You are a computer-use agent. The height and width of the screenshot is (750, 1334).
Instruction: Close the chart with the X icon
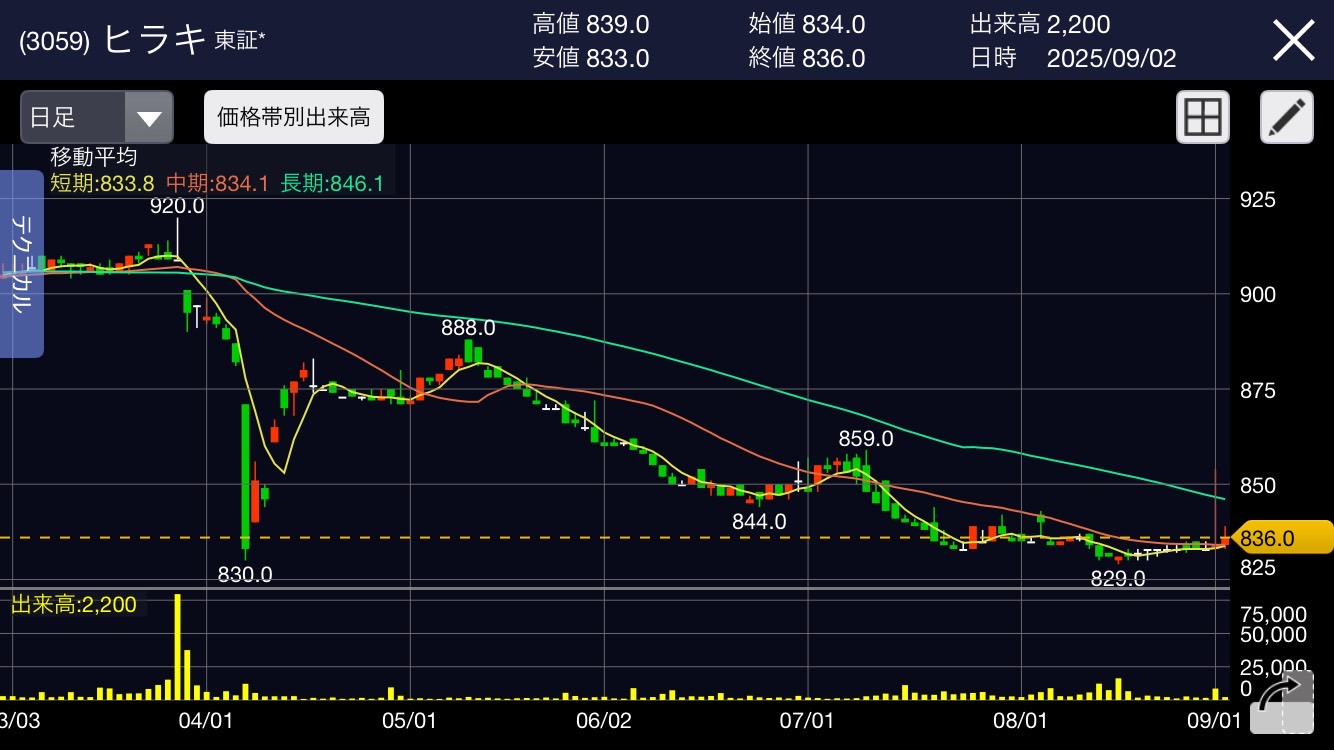pos(1292,41)
